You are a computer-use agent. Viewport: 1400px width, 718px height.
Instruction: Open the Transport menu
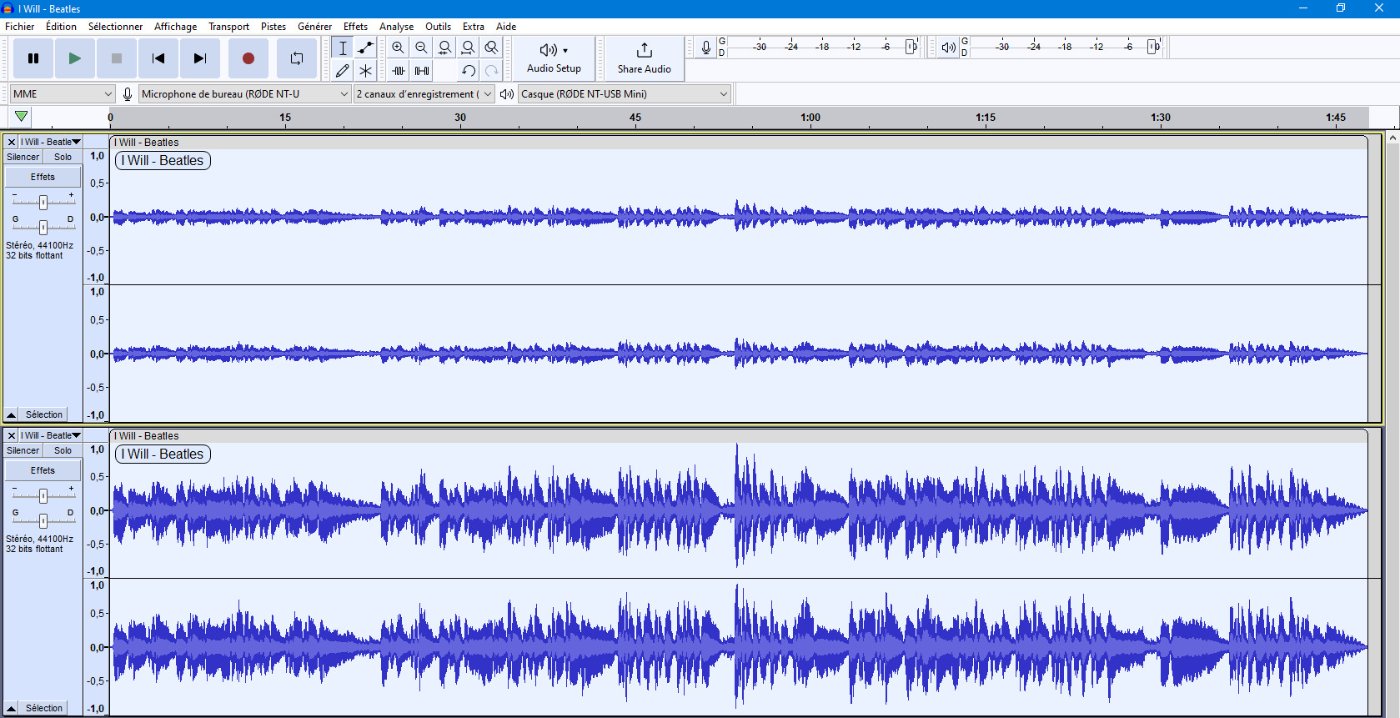click(x=229, y=26)
